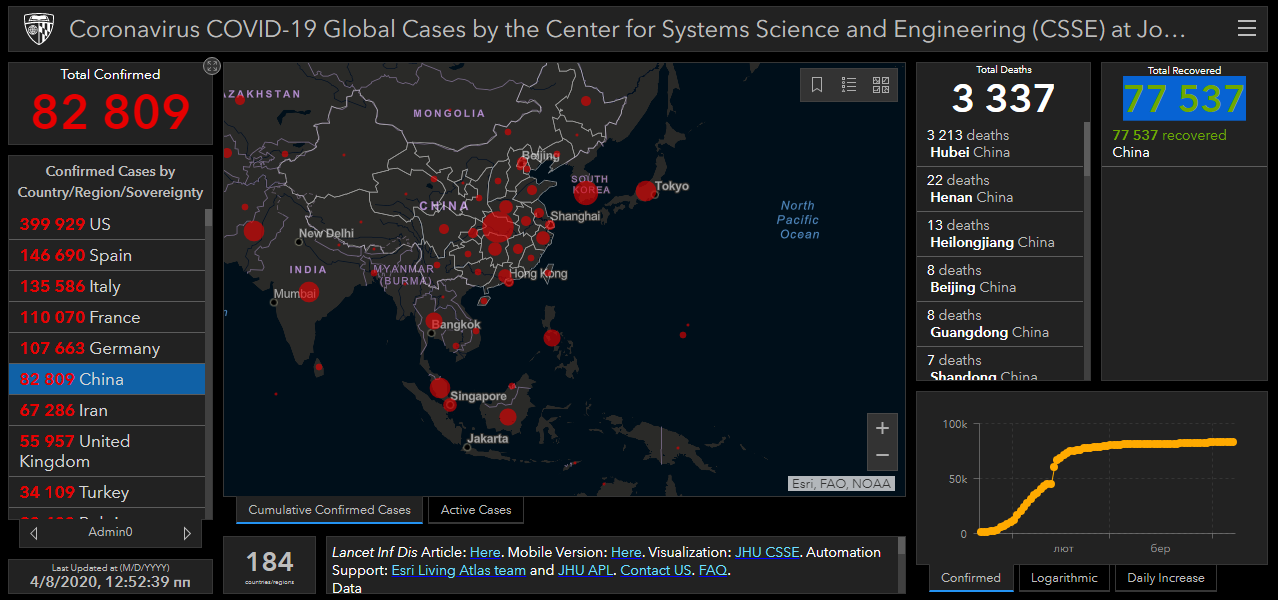Open the basemap gallery grid button
The width and height of the screenshot is (1278, 600).
tap(881, 85)
